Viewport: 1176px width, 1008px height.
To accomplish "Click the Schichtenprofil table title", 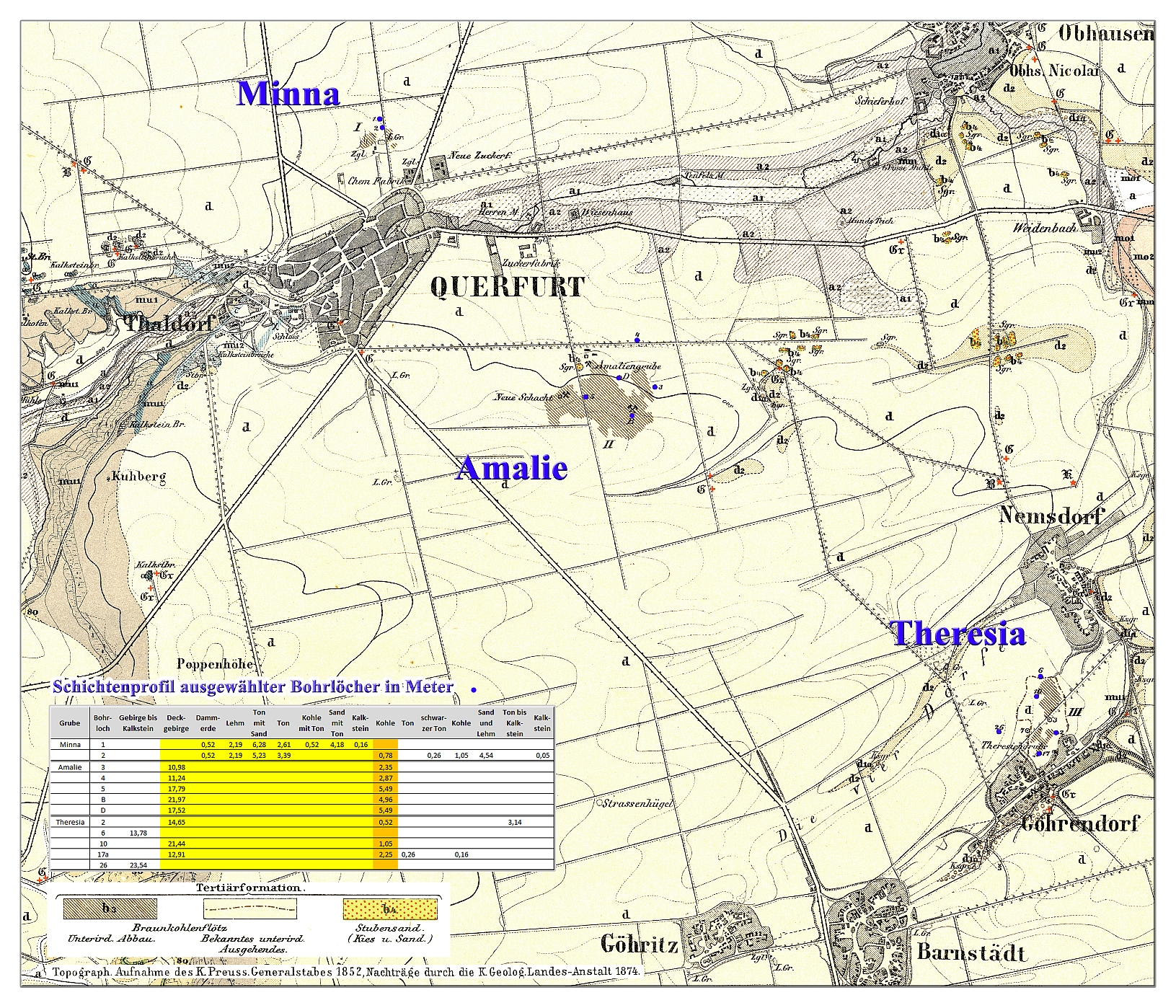I will pos(253,686).
